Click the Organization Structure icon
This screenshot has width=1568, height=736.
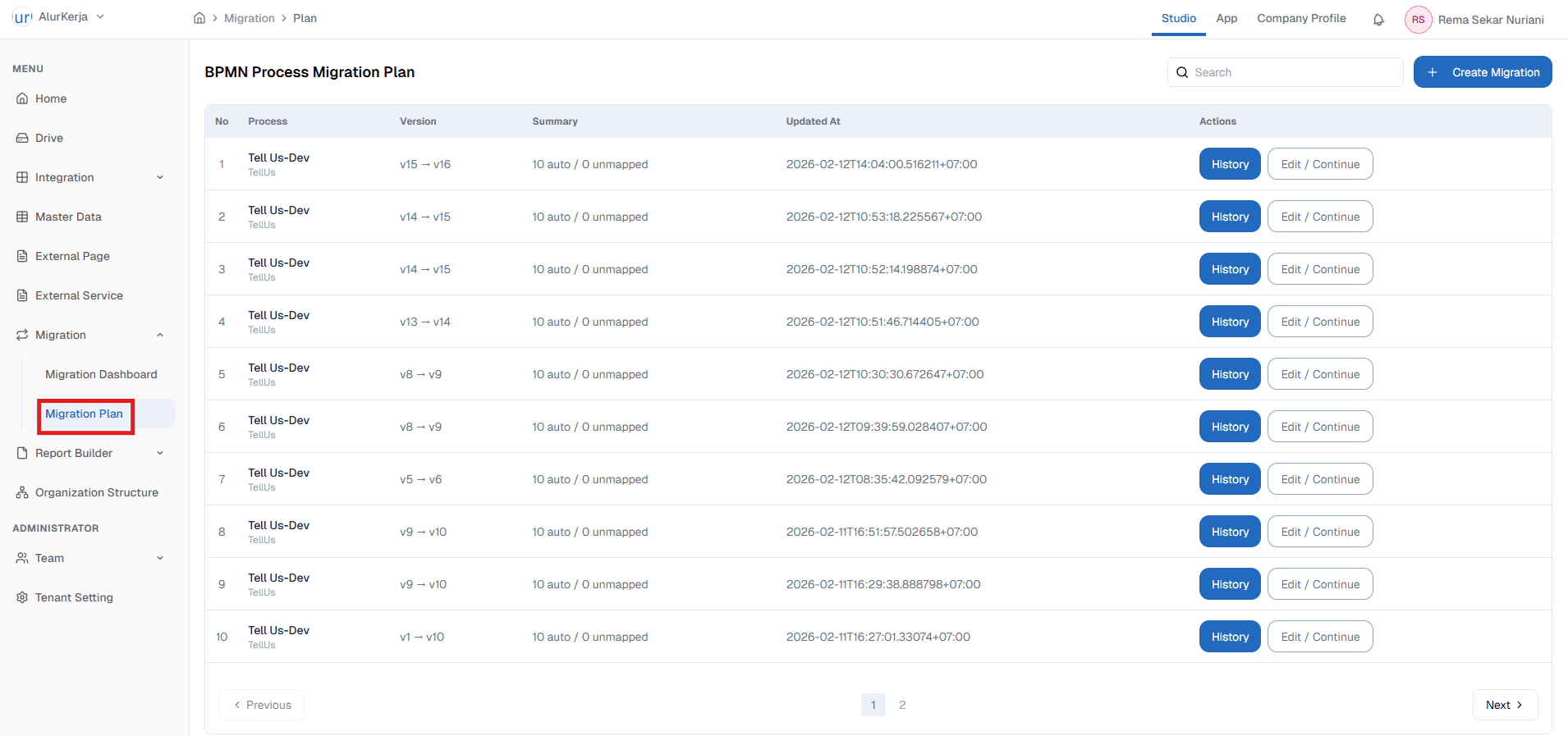click(22, 492)
